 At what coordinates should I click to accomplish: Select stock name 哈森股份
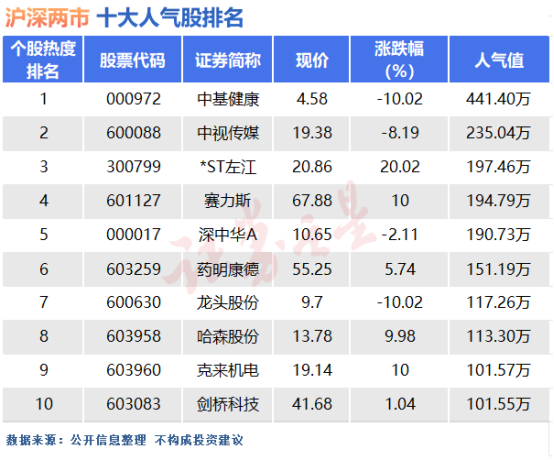[x=228, y=336]
